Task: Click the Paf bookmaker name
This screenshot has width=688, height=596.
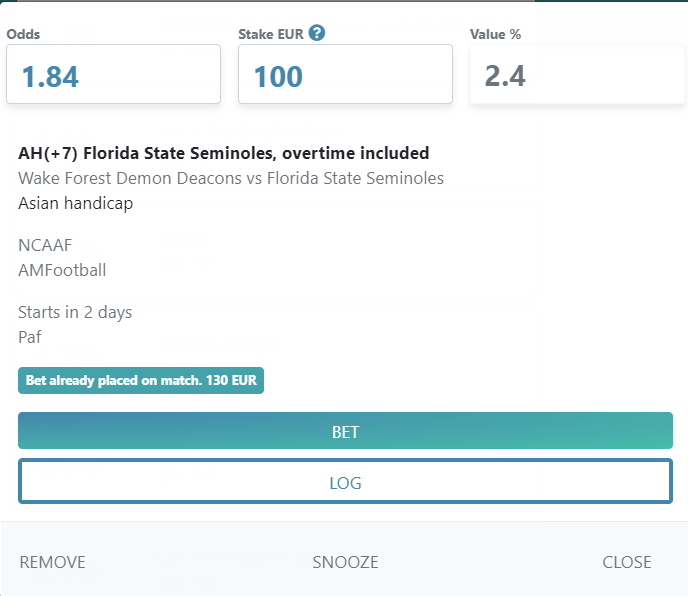Action: [x=30, y=337]
